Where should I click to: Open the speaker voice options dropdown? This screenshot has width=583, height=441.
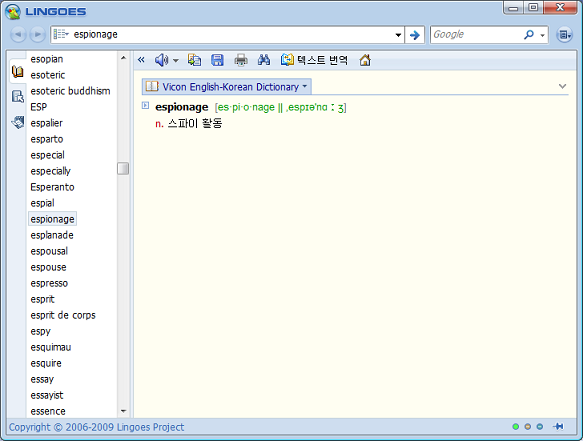[x=176, y=60]
